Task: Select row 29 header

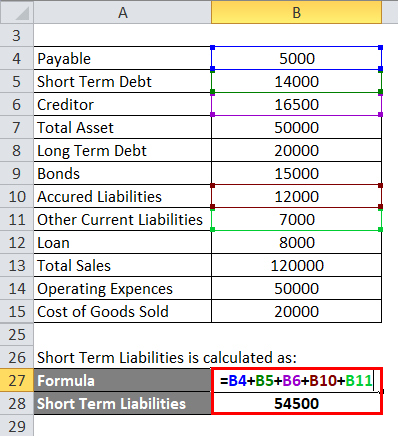Action: point(17,426)
